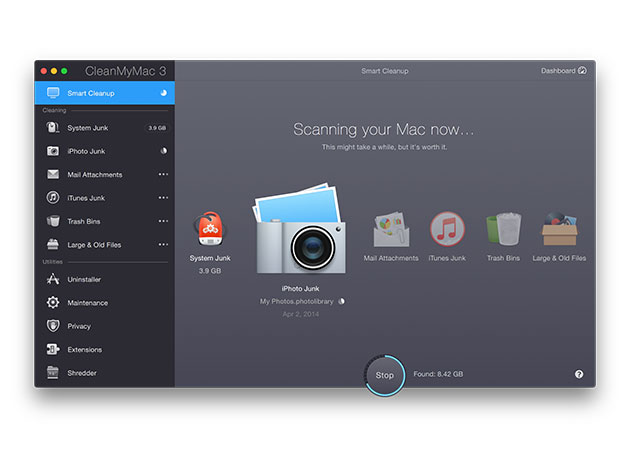Open the Dashboard link

(564, 71)
